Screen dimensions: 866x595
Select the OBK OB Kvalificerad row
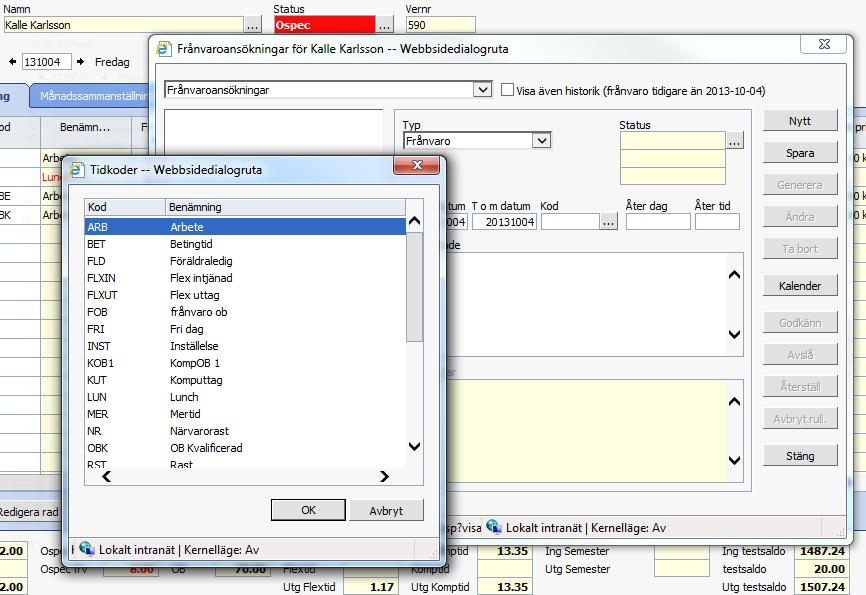(x=245, y=448)
